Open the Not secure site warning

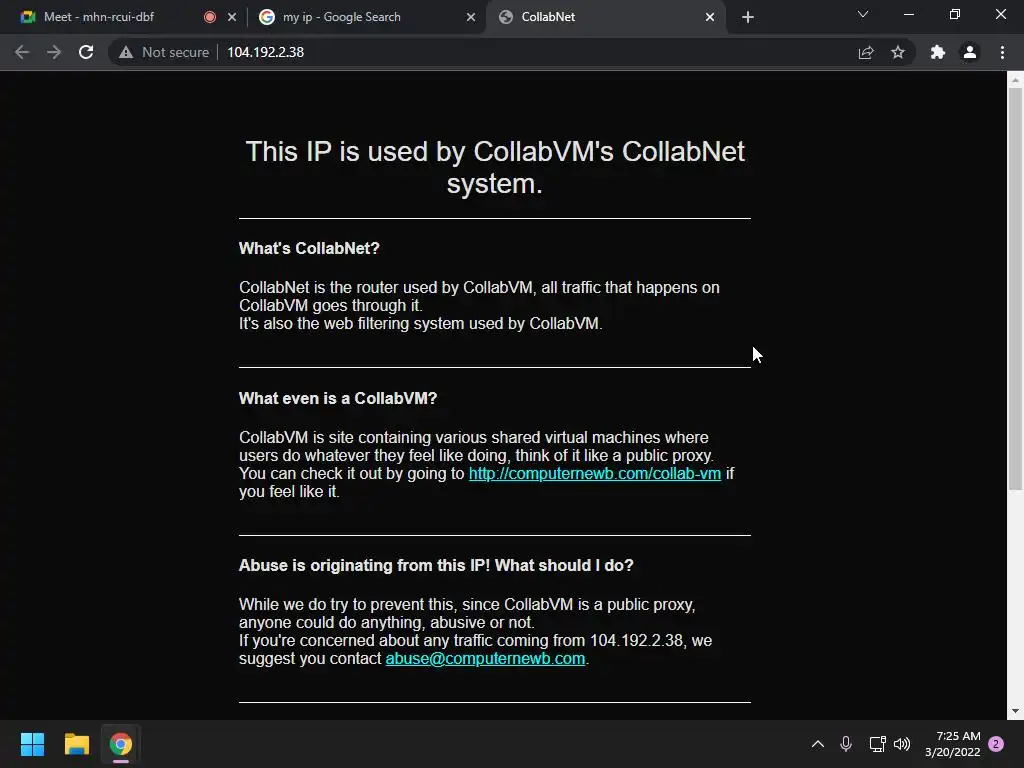pyautogui.click(x=163, y=52)
